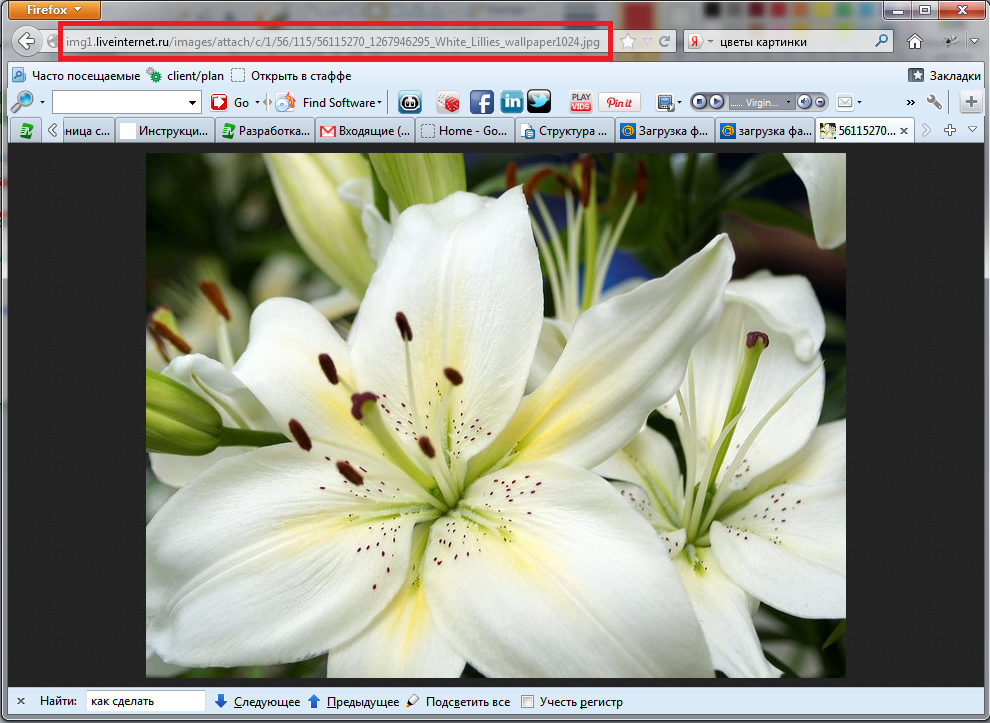Toggle the 'Учесть регистр' checkbox
Image resolution: width=990 pixels, height=723 pixels.
[528, 702]
